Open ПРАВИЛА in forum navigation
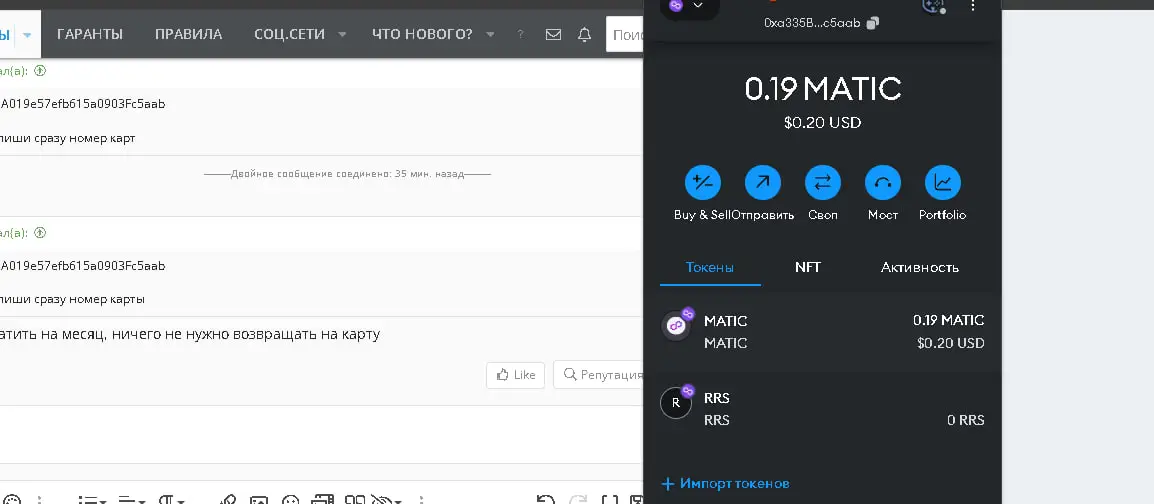This screenshot has height=504, width=1154. pyautogui.click(x=188, y=35)
